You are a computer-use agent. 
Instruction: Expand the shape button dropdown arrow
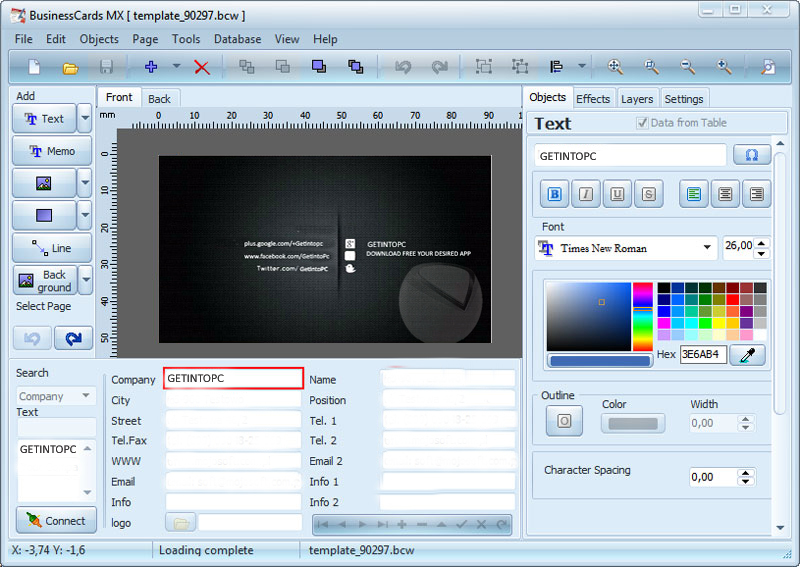pos(85,215)
